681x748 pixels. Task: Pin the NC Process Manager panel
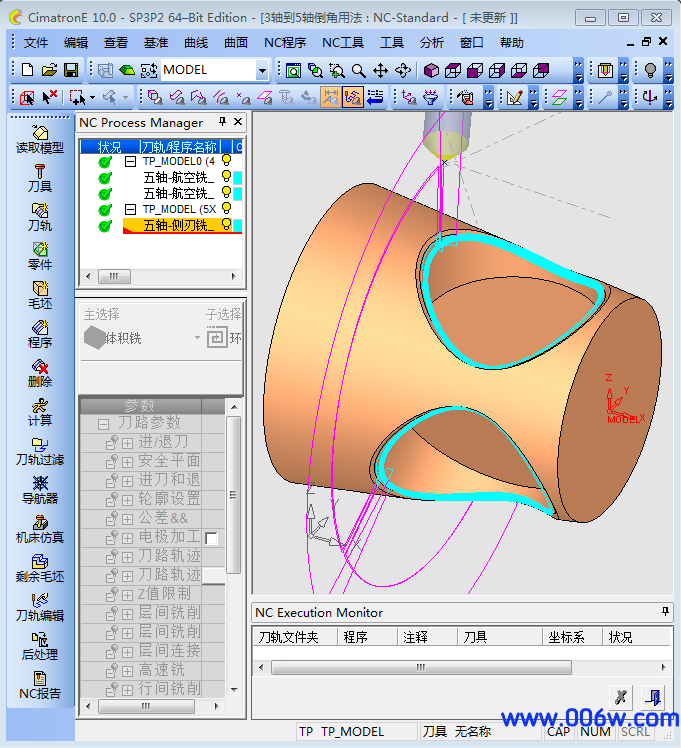coord(222,122)
